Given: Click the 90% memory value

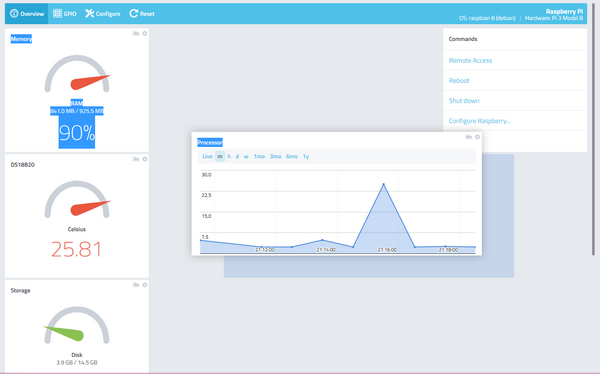Looking at the screenshot, I should (77, 133).
